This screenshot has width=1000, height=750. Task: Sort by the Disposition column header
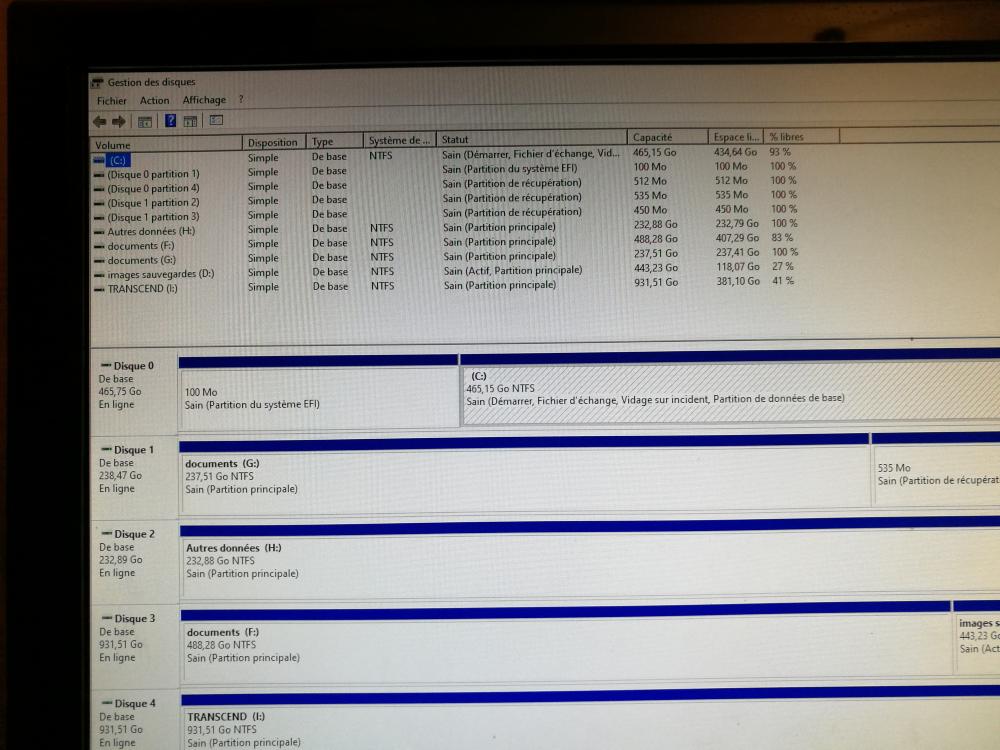pos(274,142)
